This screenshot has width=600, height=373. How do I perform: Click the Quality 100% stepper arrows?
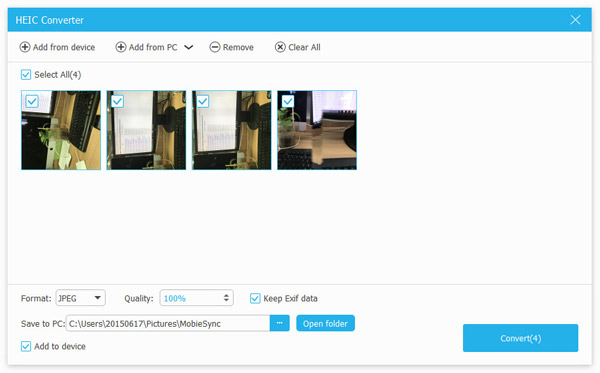coord(226,298)
